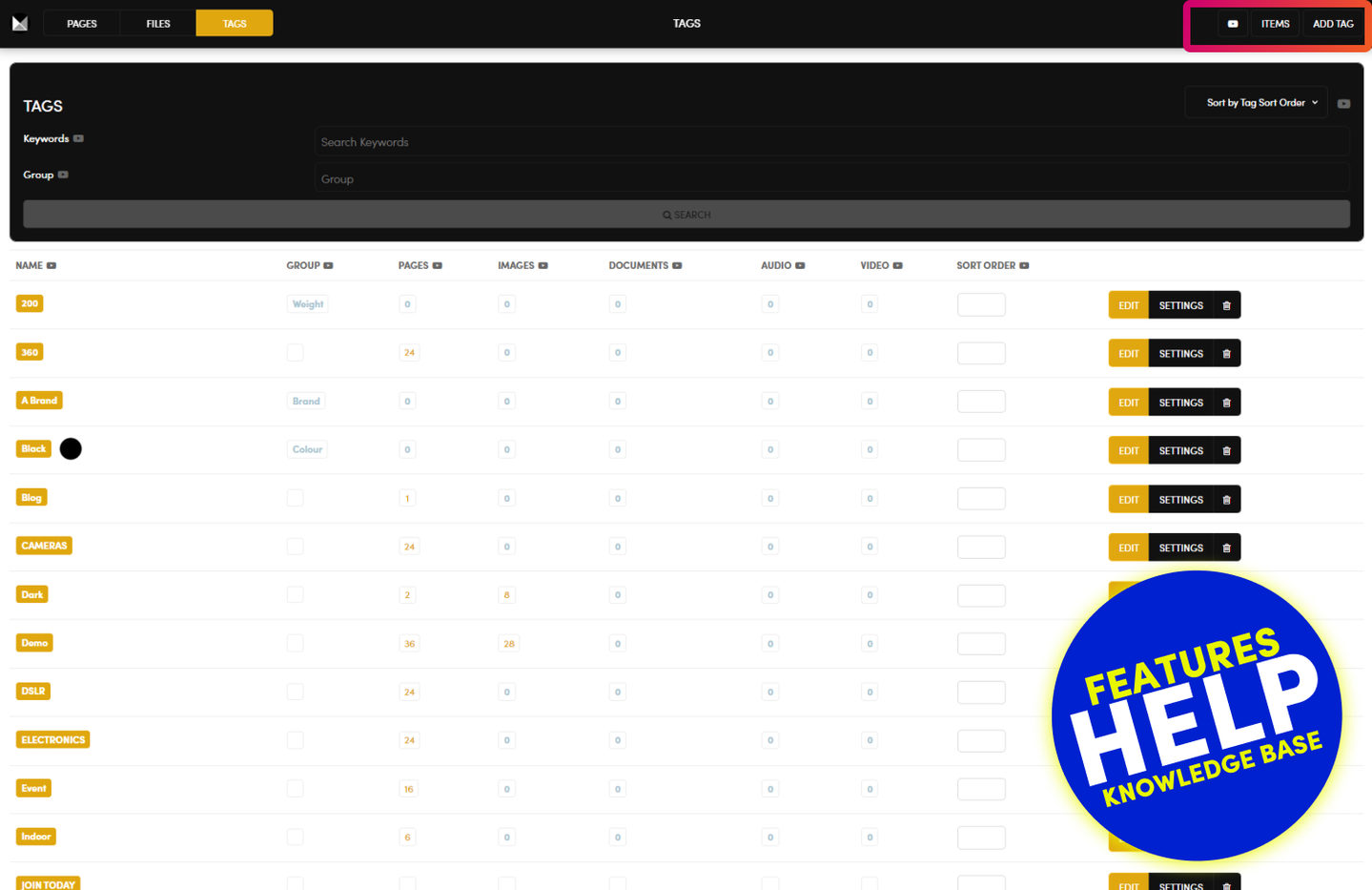Click the video help icon beside ITEMS
This screenshot has height=890, width=1372.
coord(1232,24)
